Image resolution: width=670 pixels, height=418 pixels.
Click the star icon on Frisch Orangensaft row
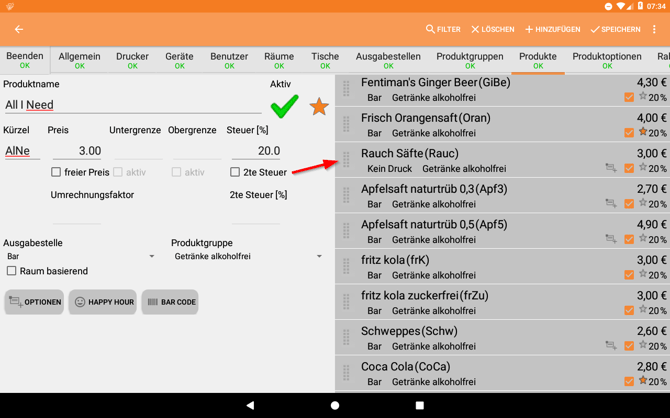[643, 132]
